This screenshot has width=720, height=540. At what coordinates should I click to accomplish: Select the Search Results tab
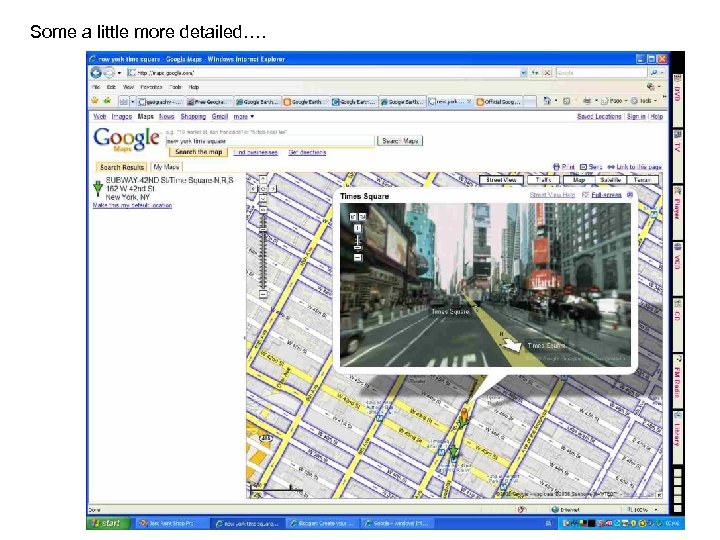click(x=122, y=167)
